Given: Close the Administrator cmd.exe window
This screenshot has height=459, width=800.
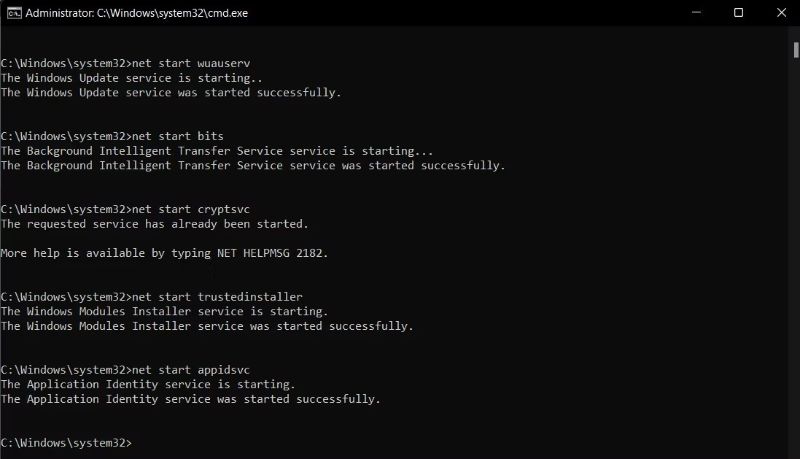Looking at the screenshot, I should (781, 13).
